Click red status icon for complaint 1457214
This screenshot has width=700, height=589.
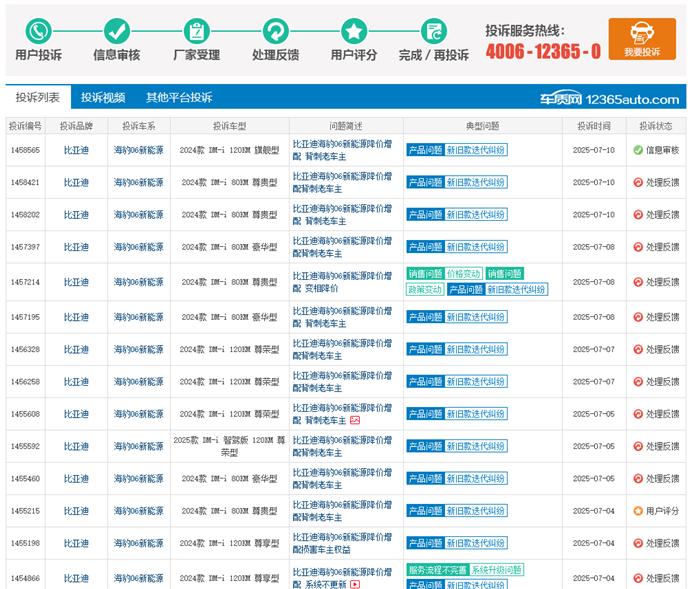(638, 282)
